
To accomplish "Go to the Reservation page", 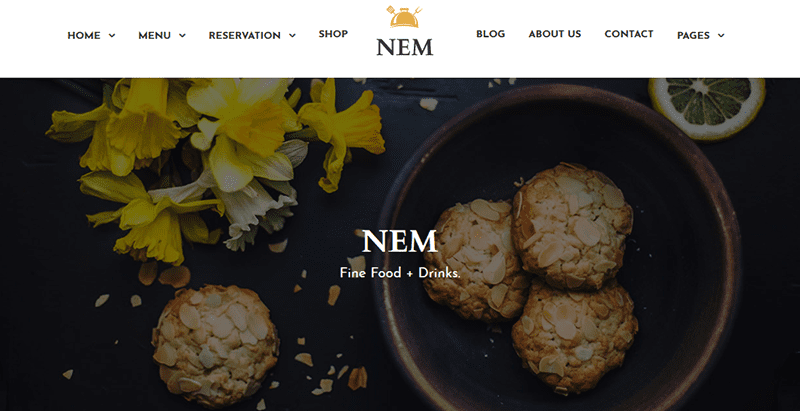I will tap(244, 36).
